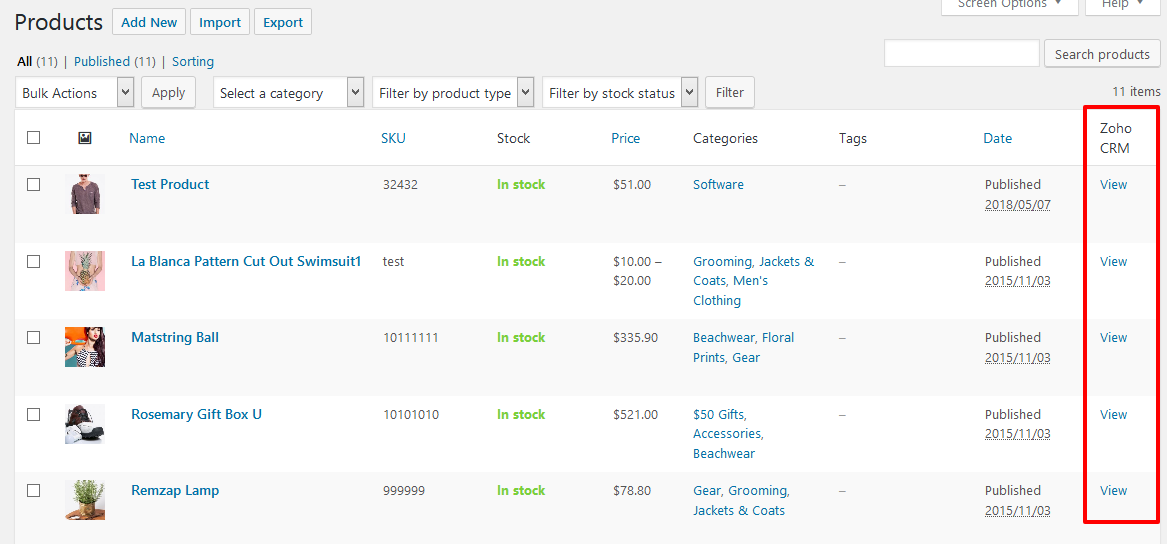
Task: Click the 2018/05/07 published date
Action: [1017, 203]
